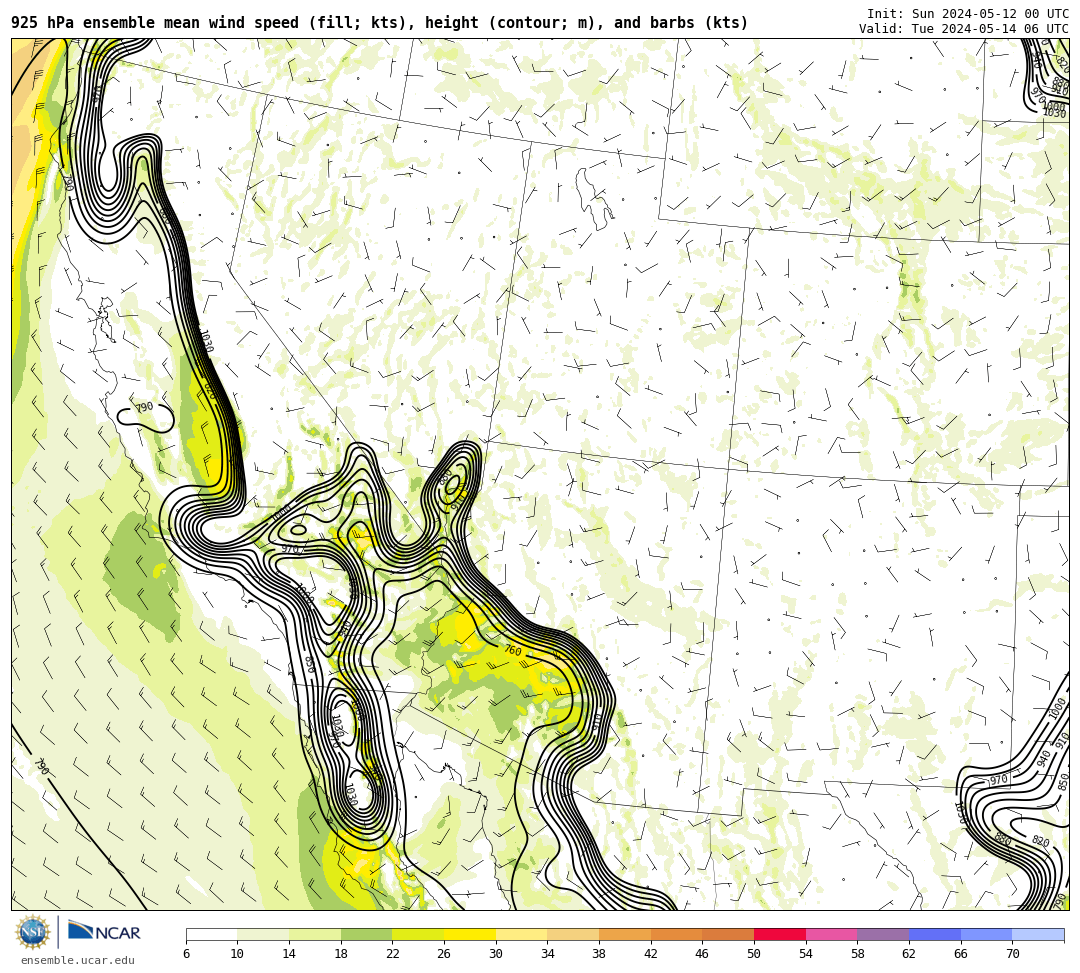Choose the light orange 34–38 kts swatch

(573, 934)
